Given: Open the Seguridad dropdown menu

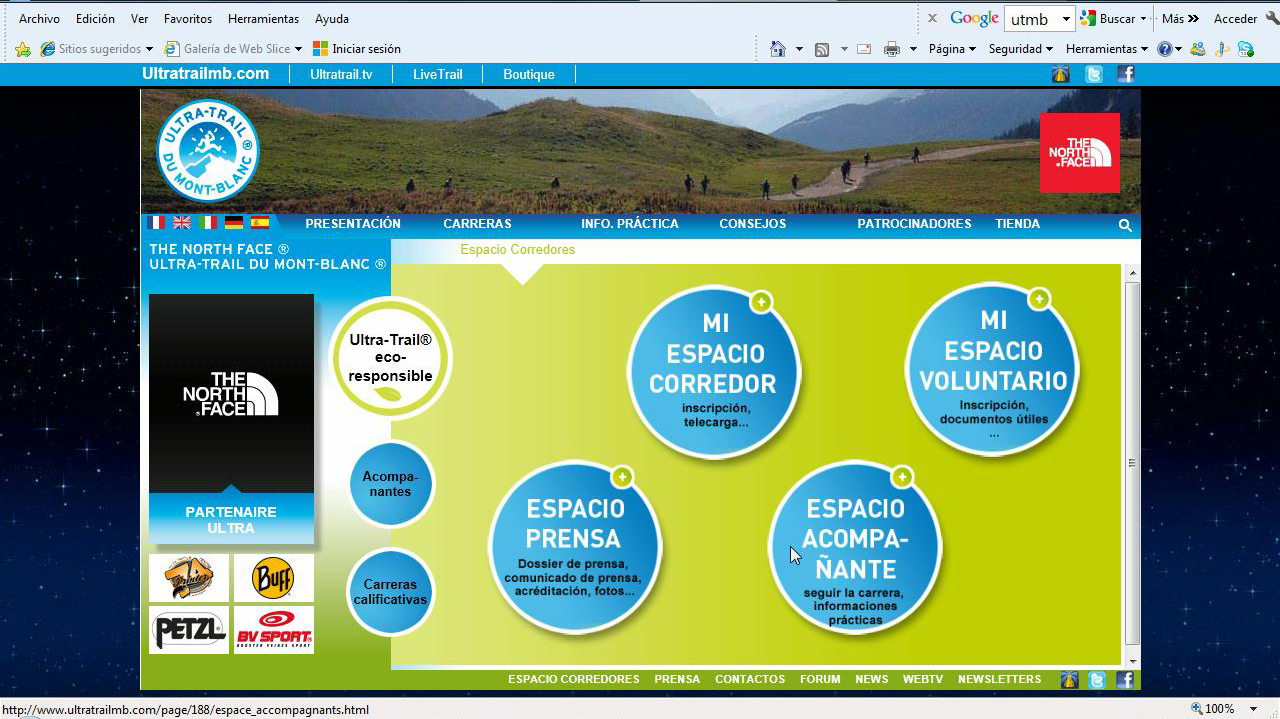Looking at the screenshot, I should tap(1020, 49).
